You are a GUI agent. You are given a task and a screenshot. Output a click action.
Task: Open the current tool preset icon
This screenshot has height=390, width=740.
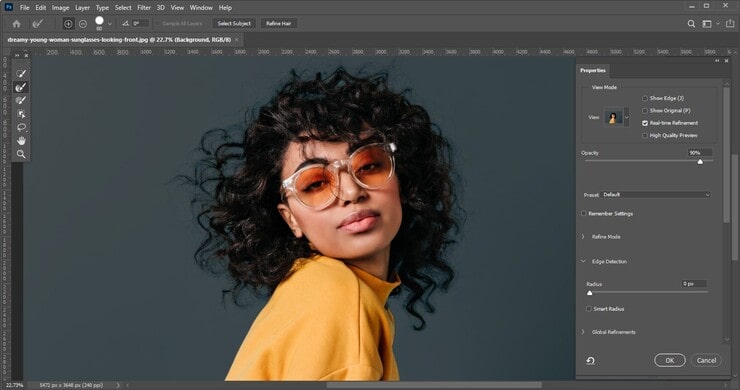click(x=38, y=24)
